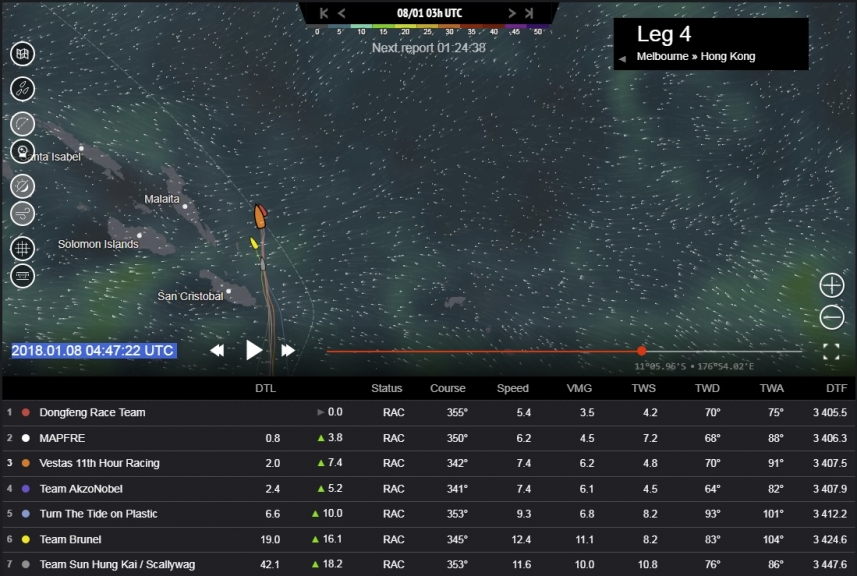The image size is (857, 576).
Task: Sort by TWA column header
Action: click(x=772, y=388)
